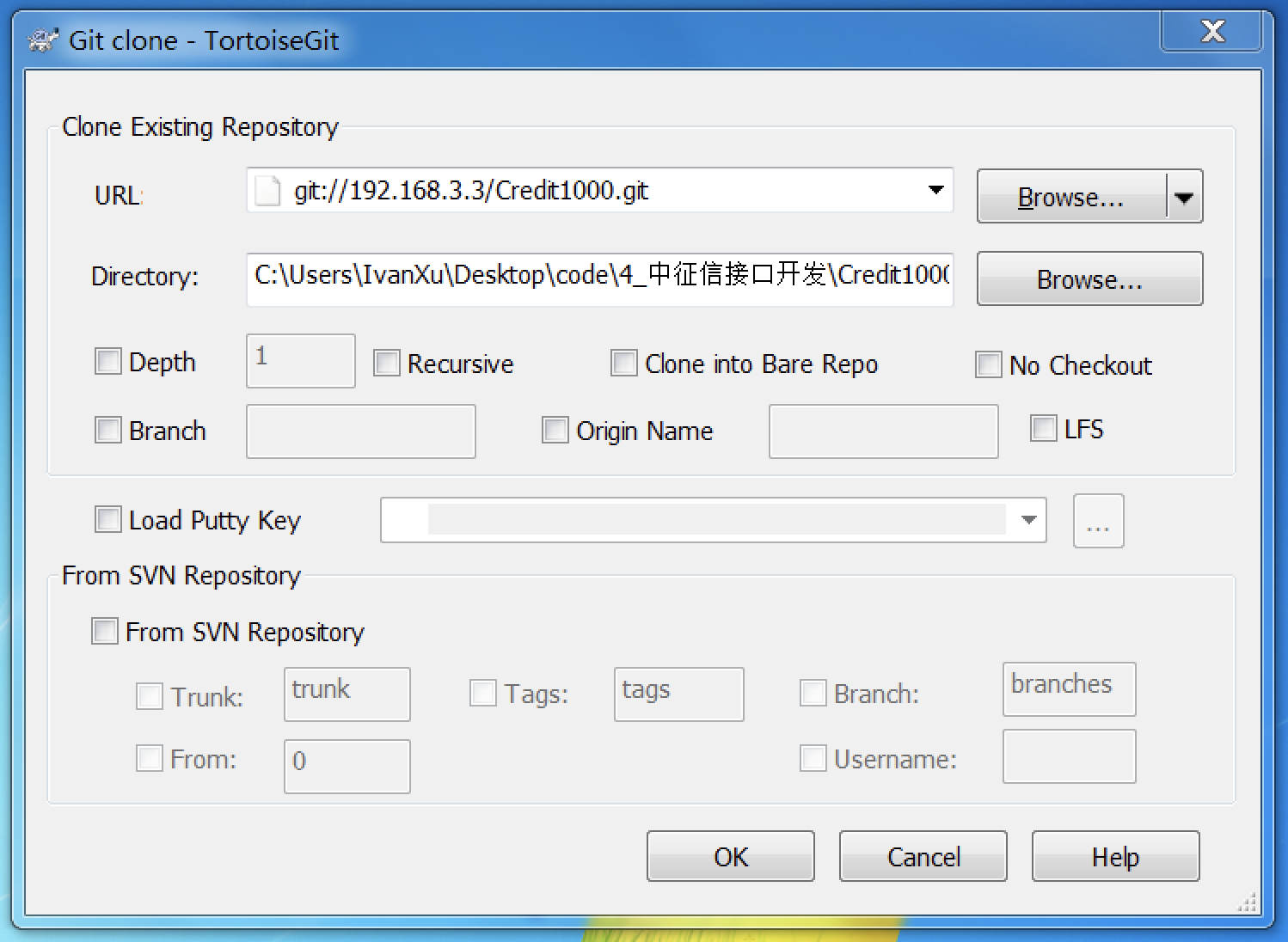Image resolution: width=1288 pixels, height=942 pixels.
Task: Click the Directory path field
Action: tap(600, 278)
